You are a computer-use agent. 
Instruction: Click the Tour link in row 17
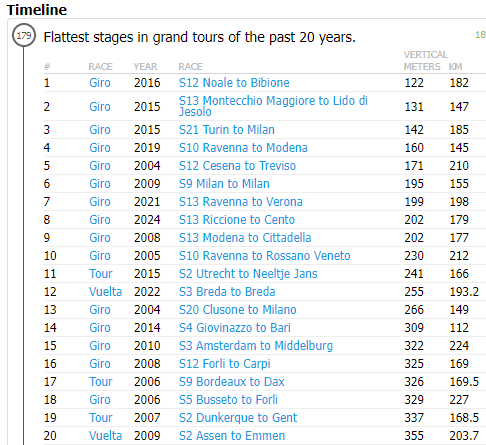click(101, 382)
